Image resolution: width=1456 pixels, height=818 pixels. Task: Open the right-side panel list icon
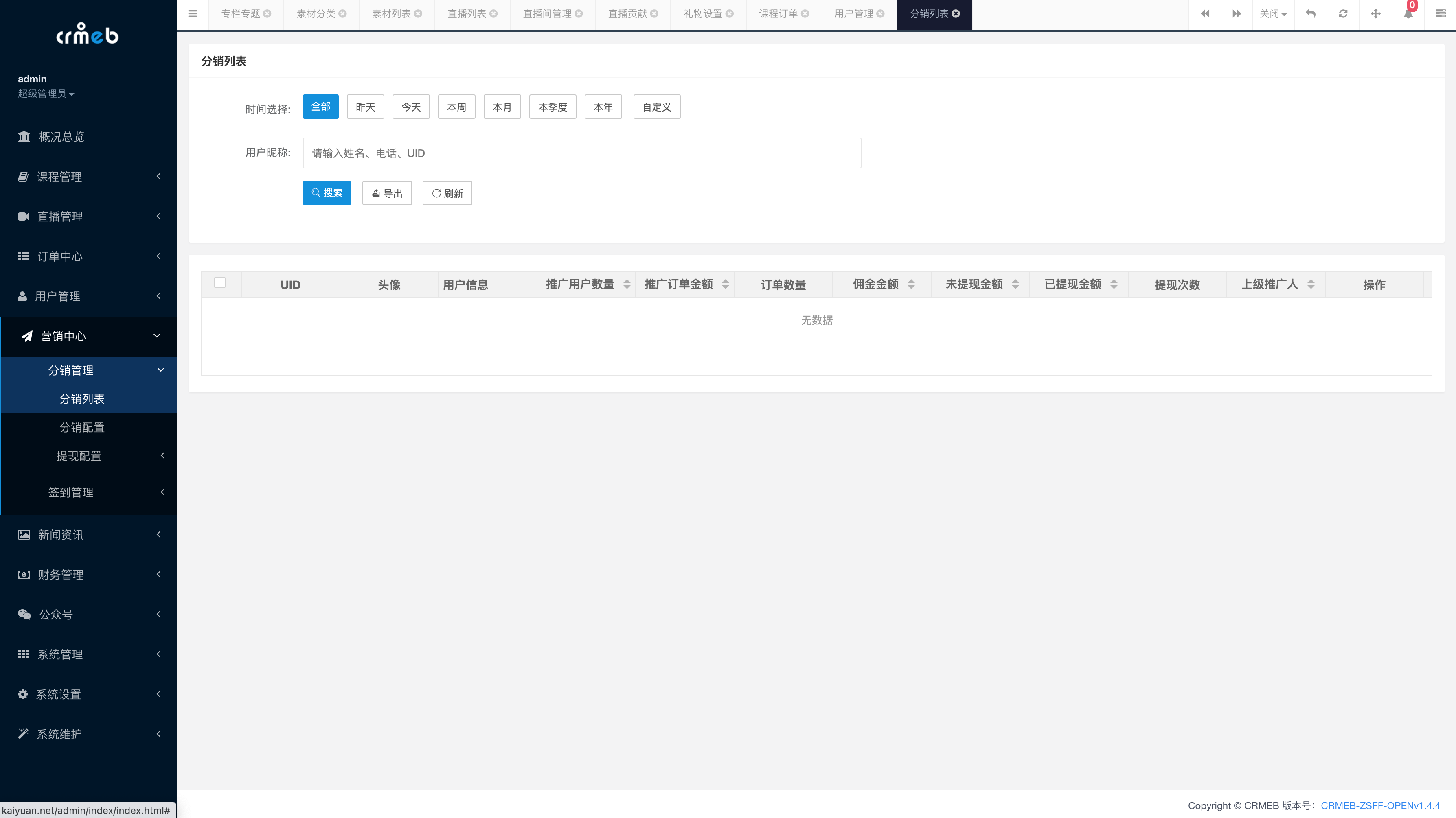(1441, 14)
